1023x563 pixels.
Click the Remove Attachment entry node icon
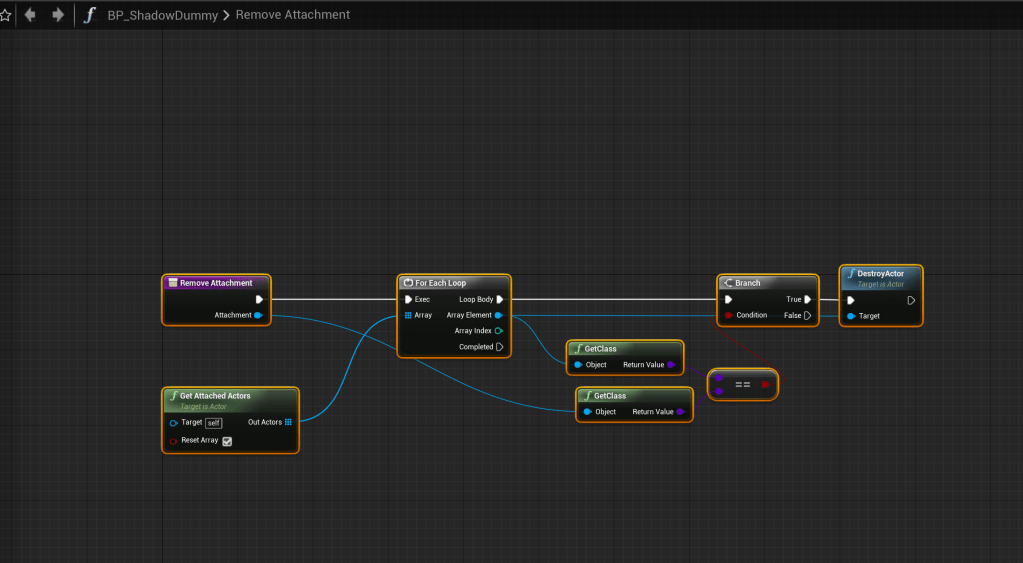(x=173, y=283)
